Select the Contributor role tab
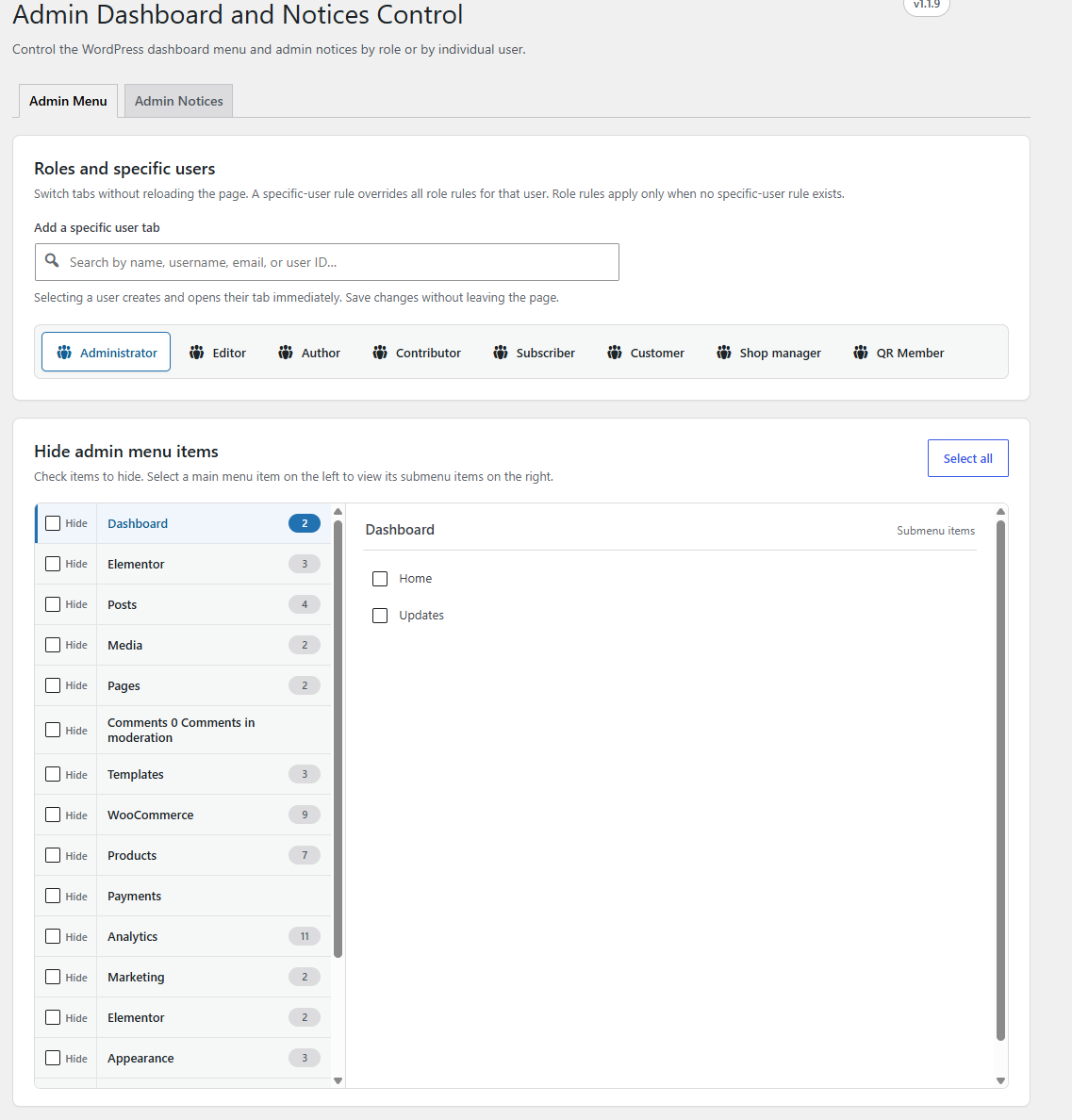 click(x=417, y=353)
